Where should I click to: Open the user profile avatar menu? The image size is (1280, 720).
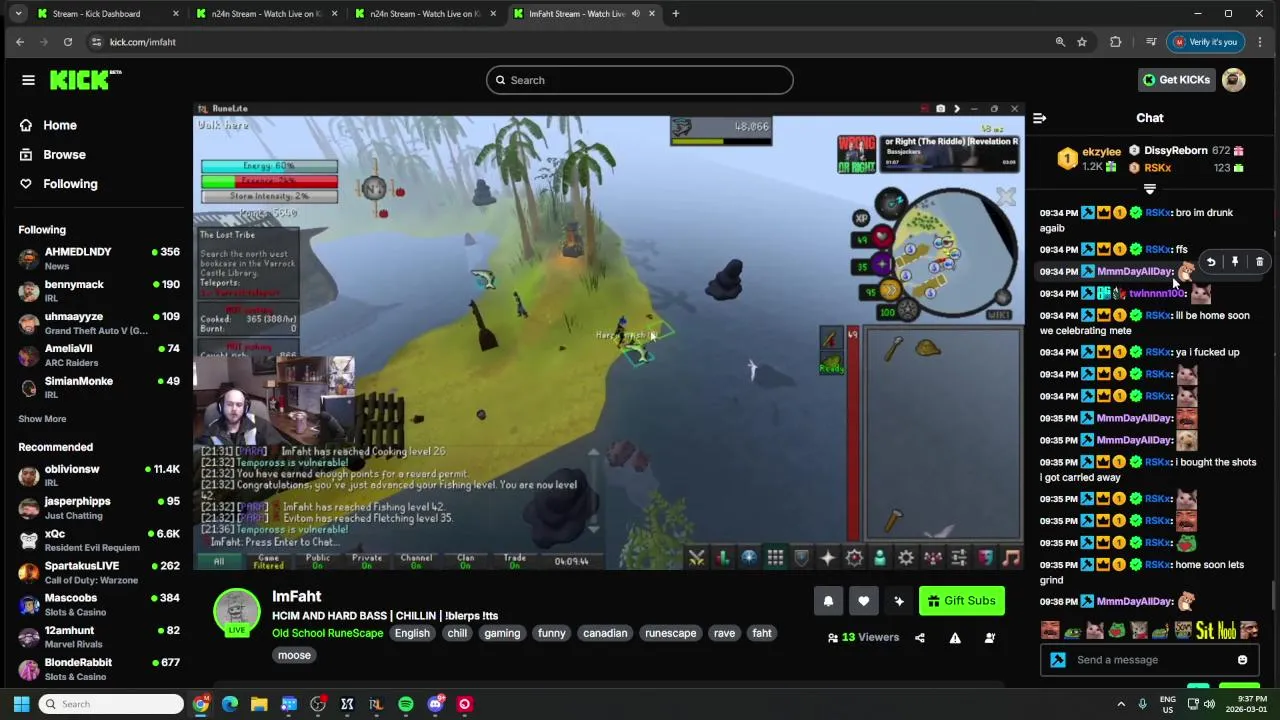coord(1234,80)
